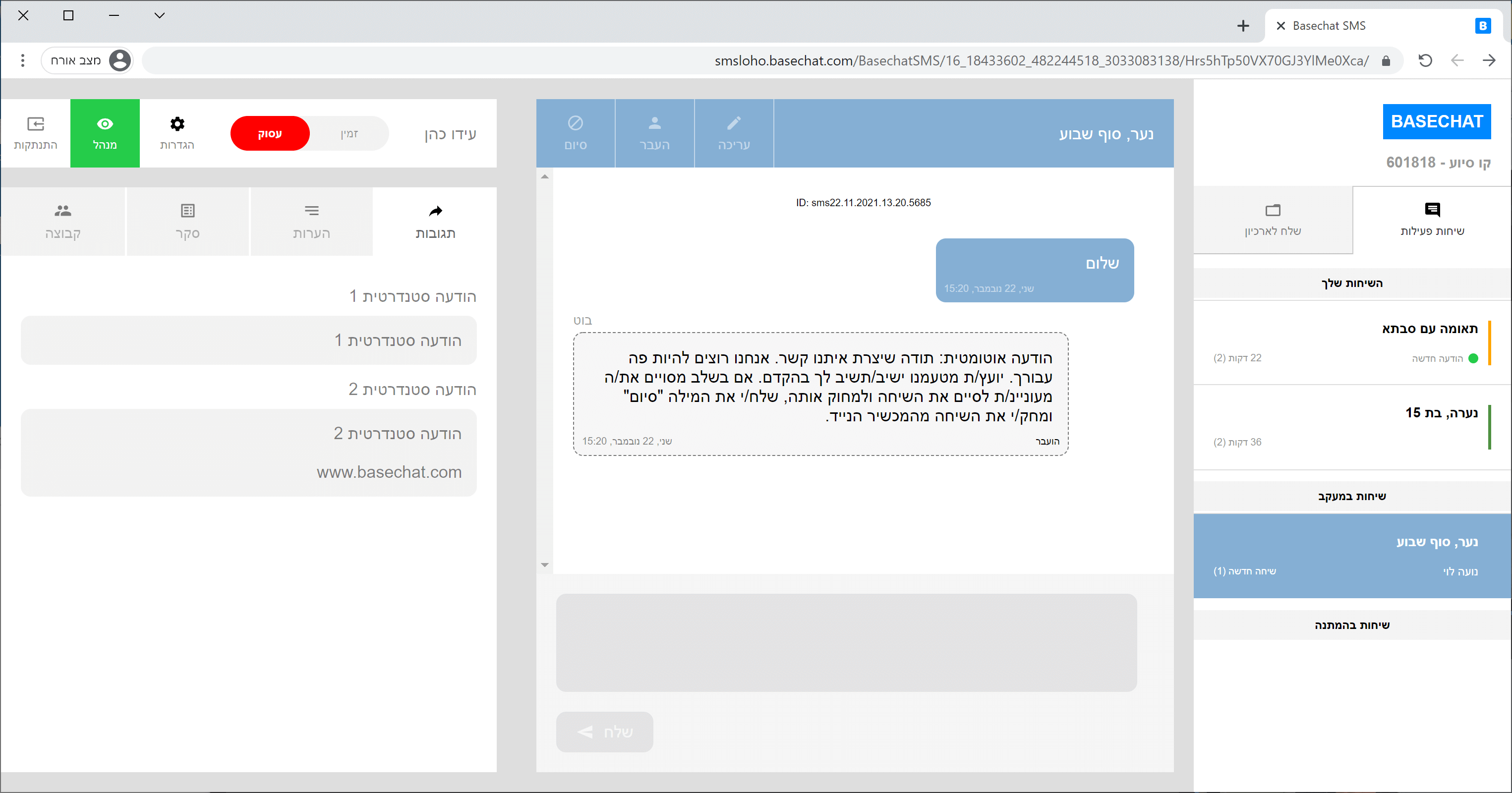Open conversation תאומה עם סבתא
1512x793 pixels.
(x=1350, y=343)
